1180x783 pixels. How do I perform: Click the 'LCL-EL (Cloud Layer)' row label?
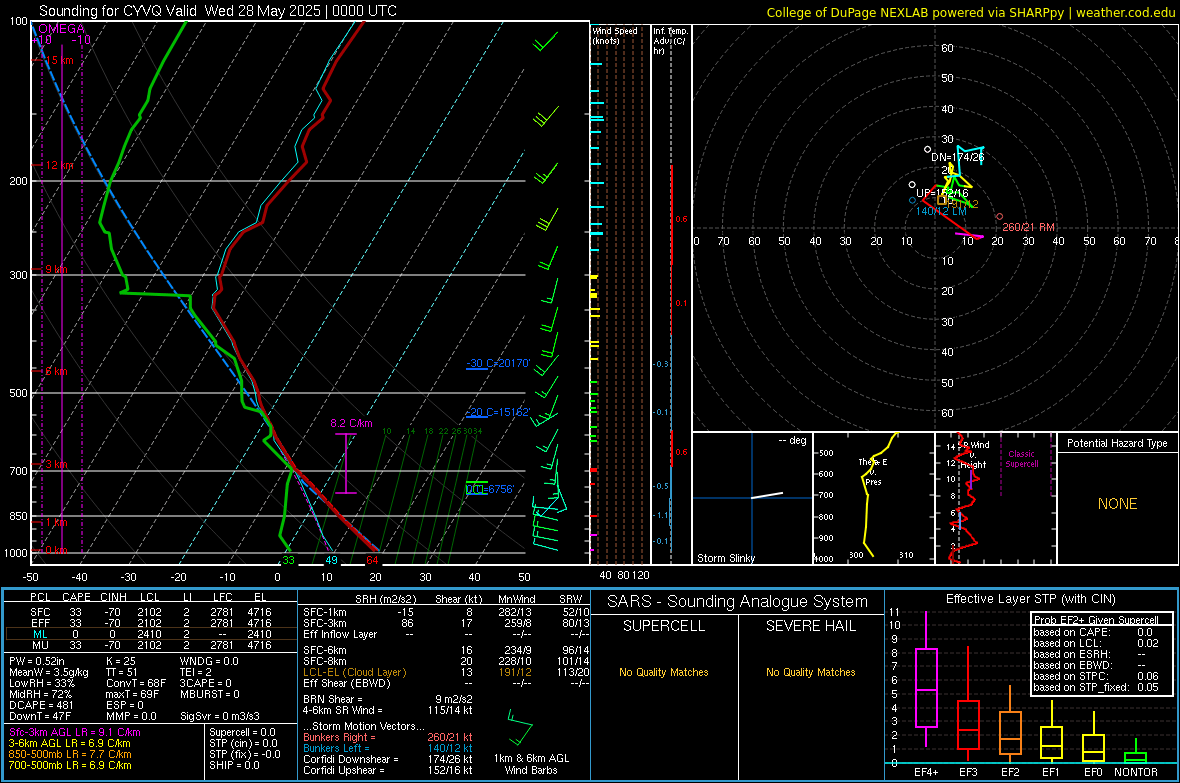[354, 672]
